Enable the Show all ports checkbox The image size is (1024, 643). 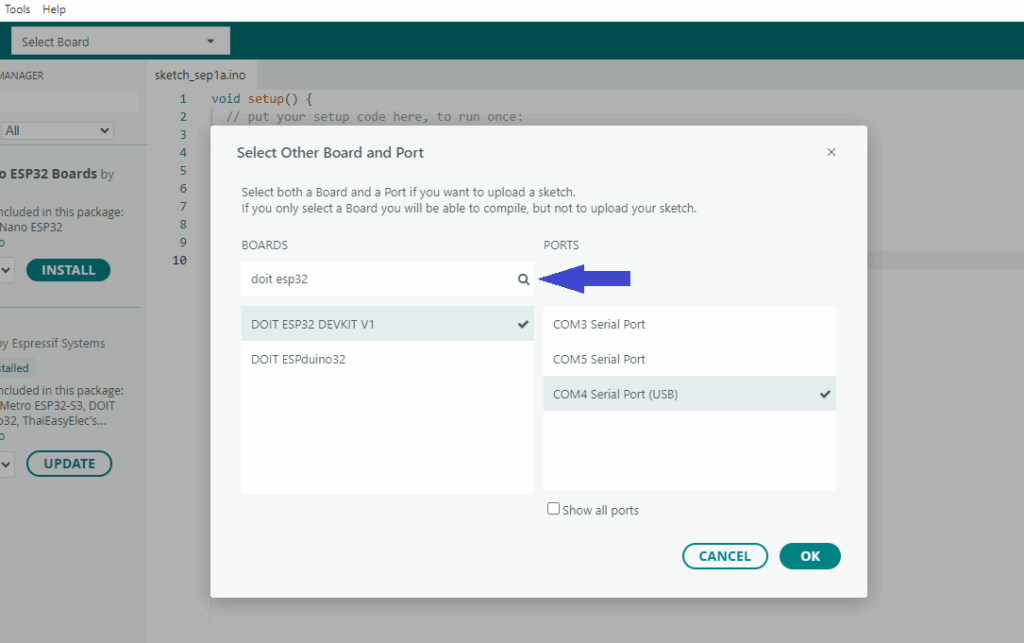(x=553, y=509)
